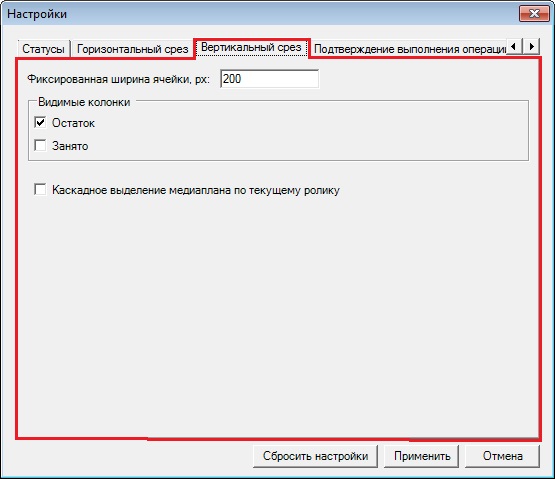
Task: Click the Настройки title bar text
Action: [x=37, y=14]
